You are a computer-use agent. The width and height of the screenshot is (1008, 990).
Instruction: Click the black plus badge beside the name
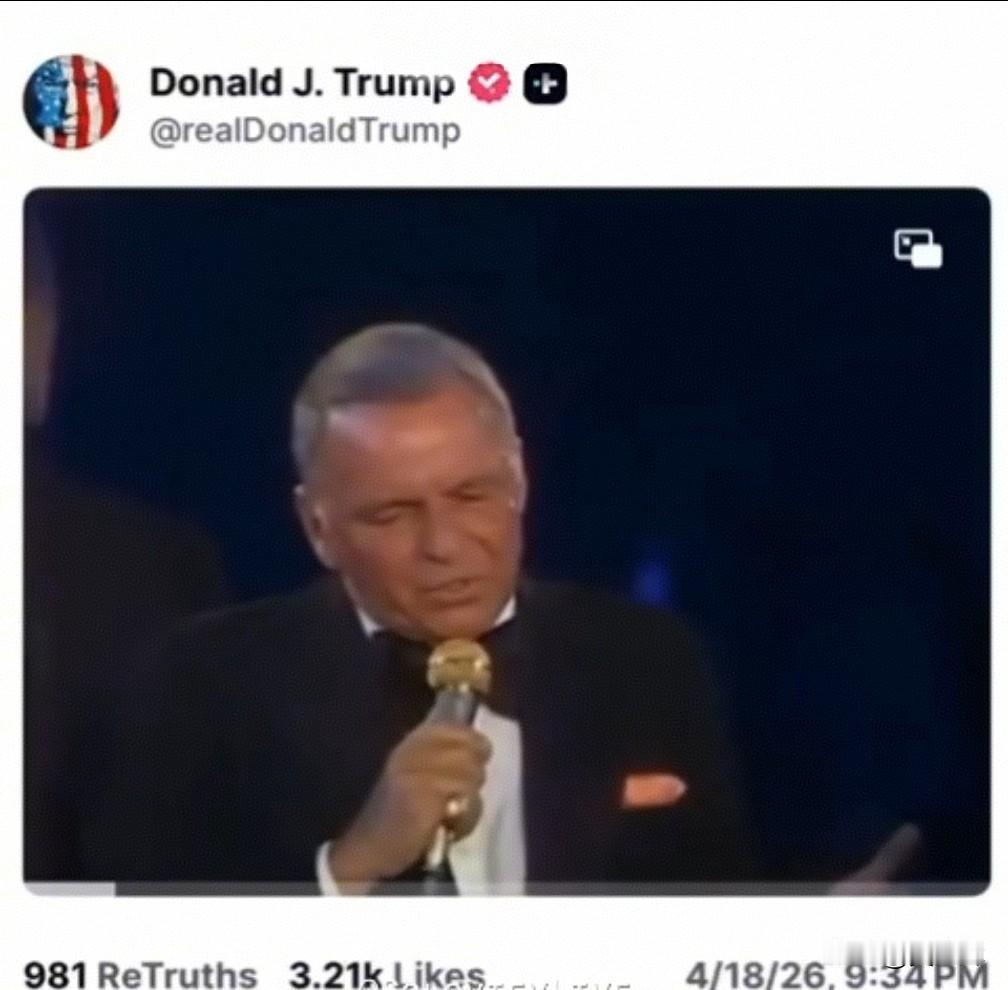click(x=545, y=84)
